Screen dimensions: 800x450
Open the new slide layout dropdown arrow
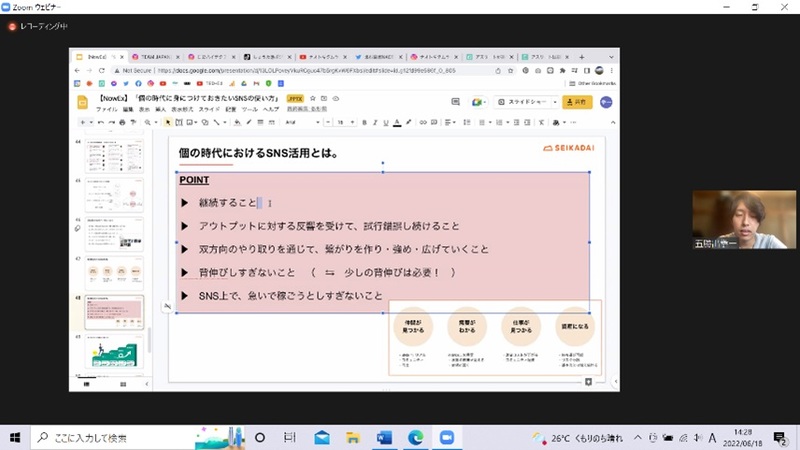tap(91, 122)
